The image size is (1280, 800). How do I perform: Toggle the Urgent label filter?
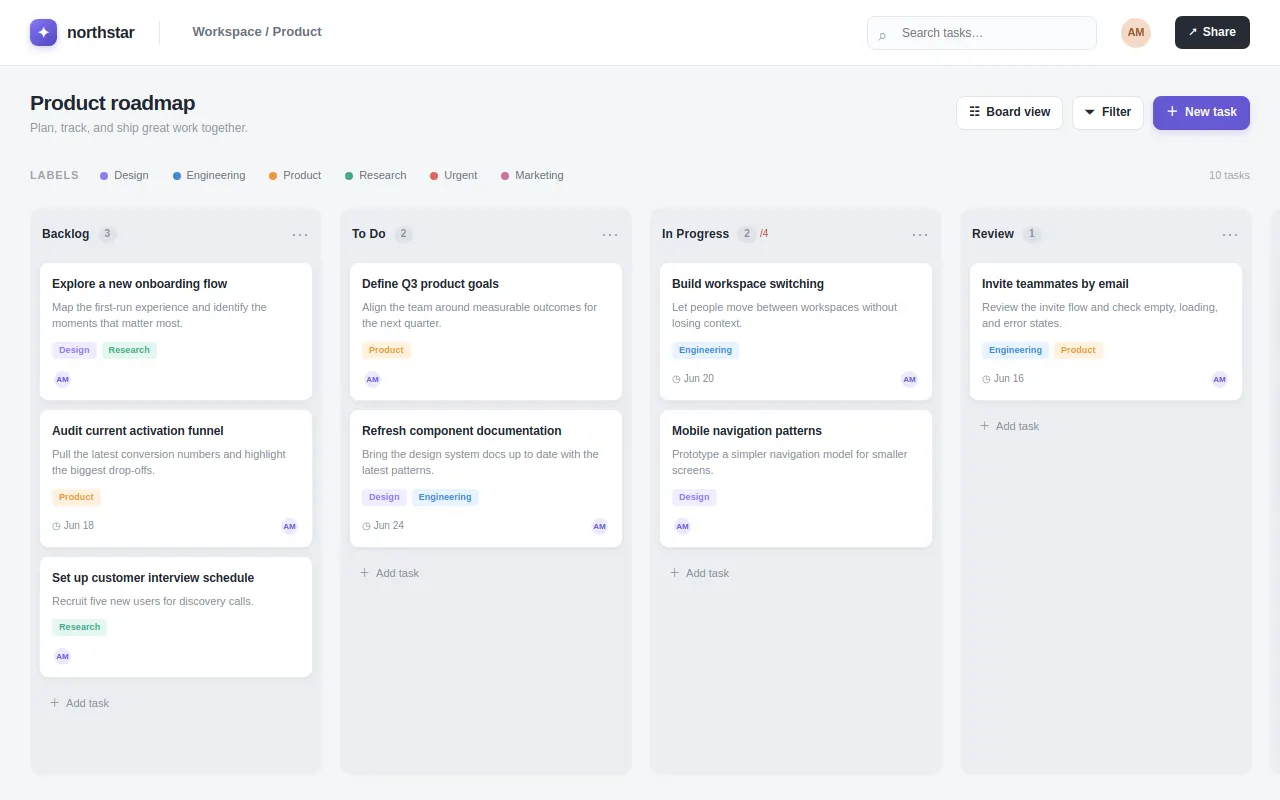coord(454,175)
